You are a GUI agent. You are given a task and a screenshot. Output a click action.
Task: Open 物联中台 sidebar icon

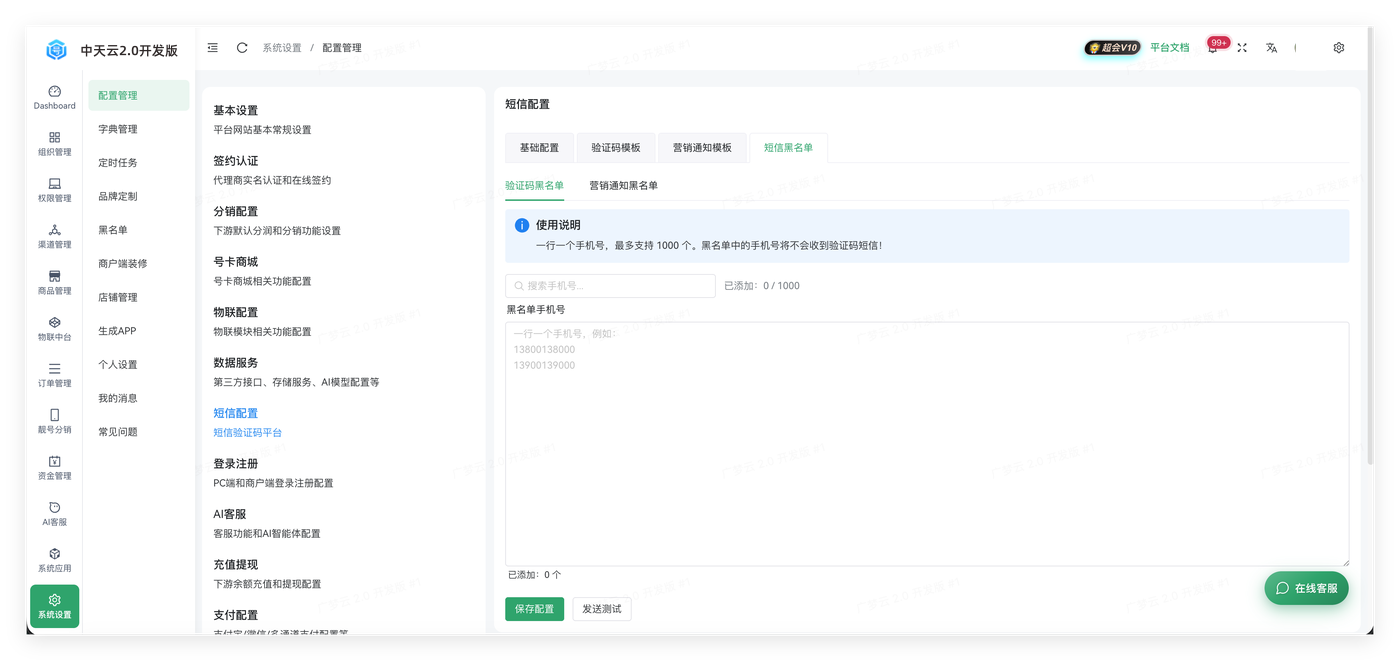[54, 329]
